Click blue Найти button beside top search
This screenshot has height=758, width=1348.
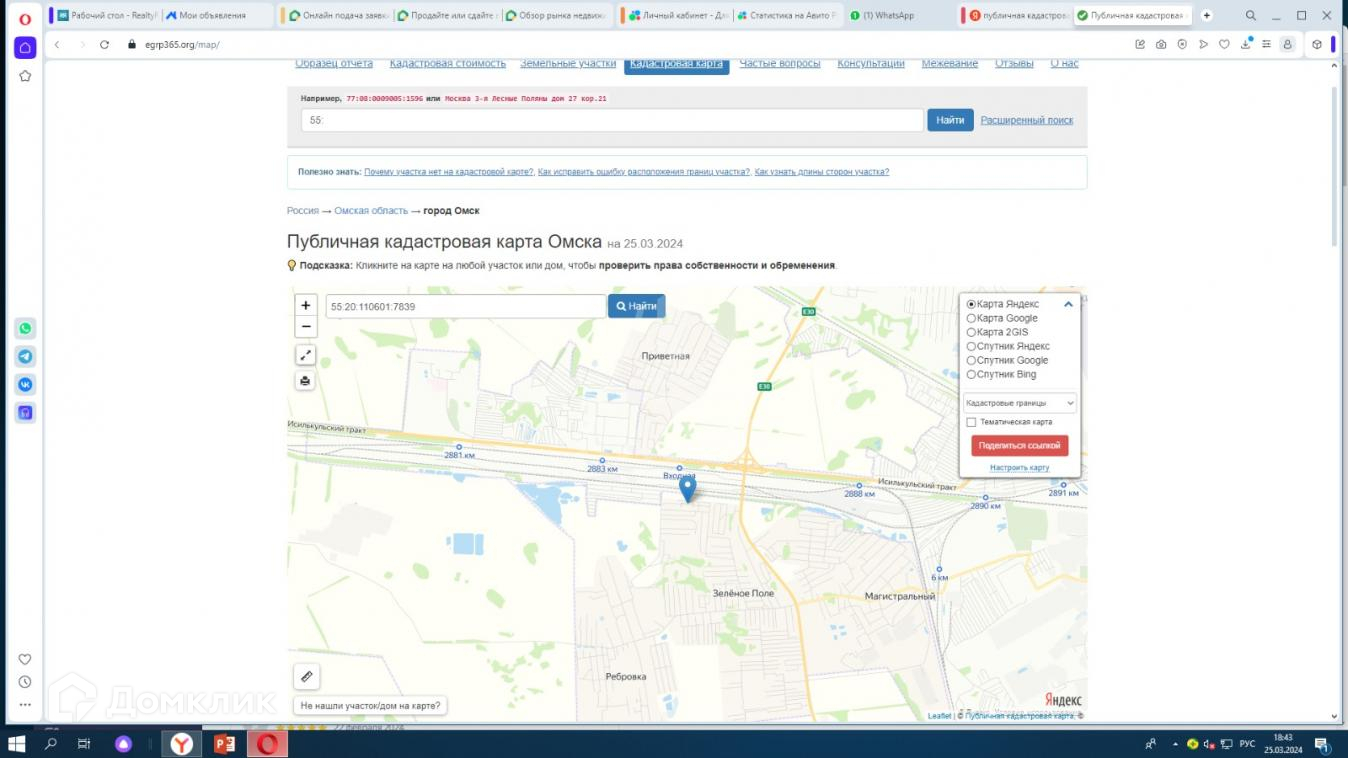950,120
